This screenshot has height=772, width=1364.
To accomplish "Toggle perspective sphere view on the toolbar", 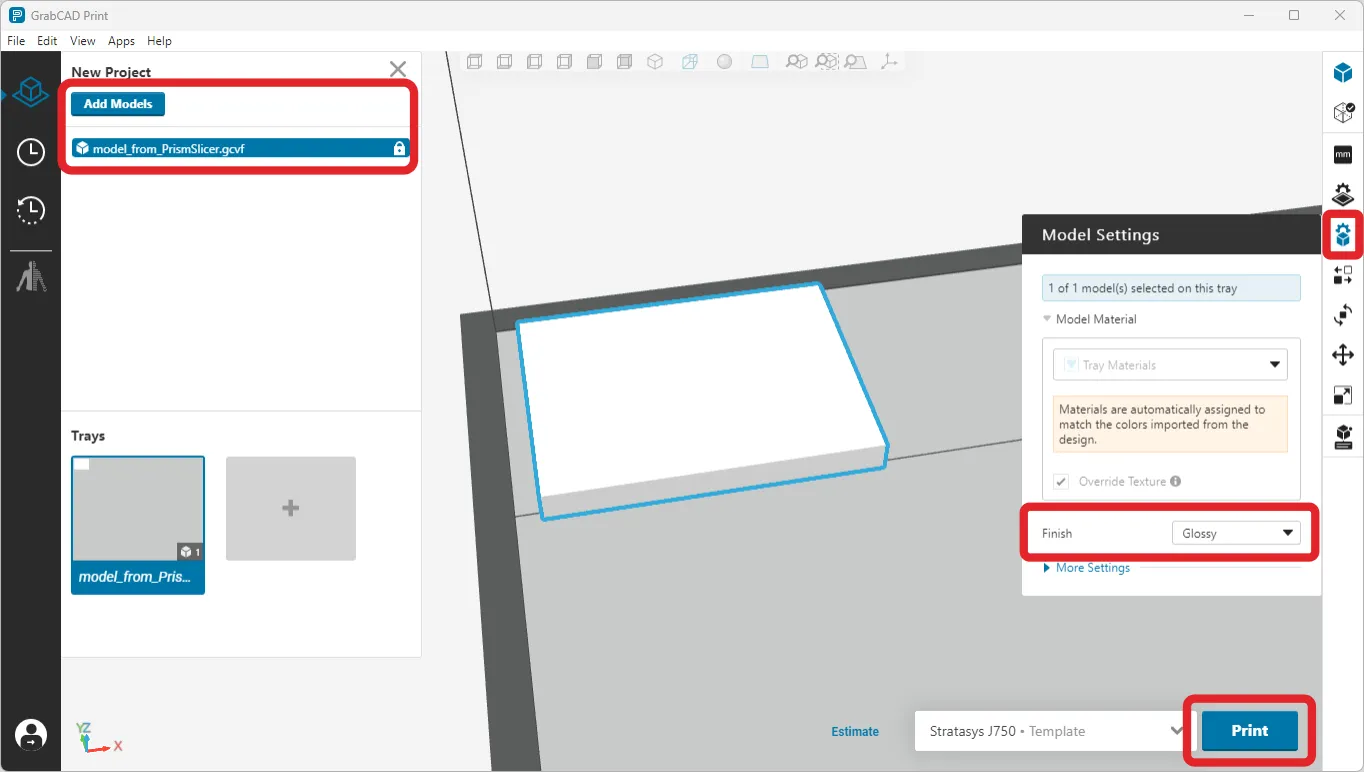I will 724,61.
